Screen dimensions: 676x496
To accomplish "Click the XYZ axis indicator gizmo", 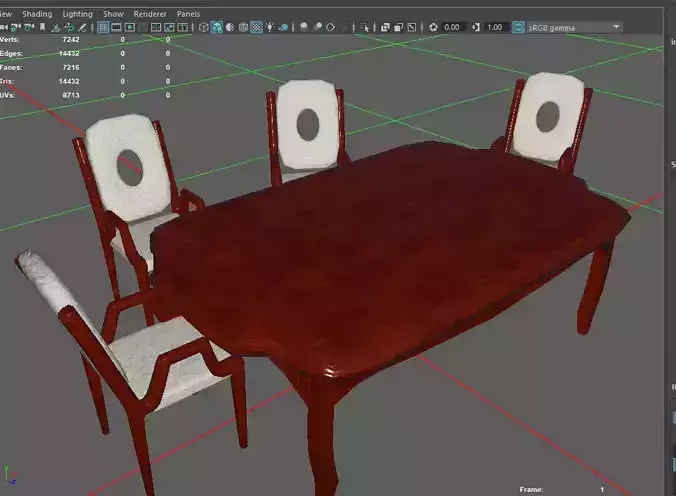I will [10, 475].
